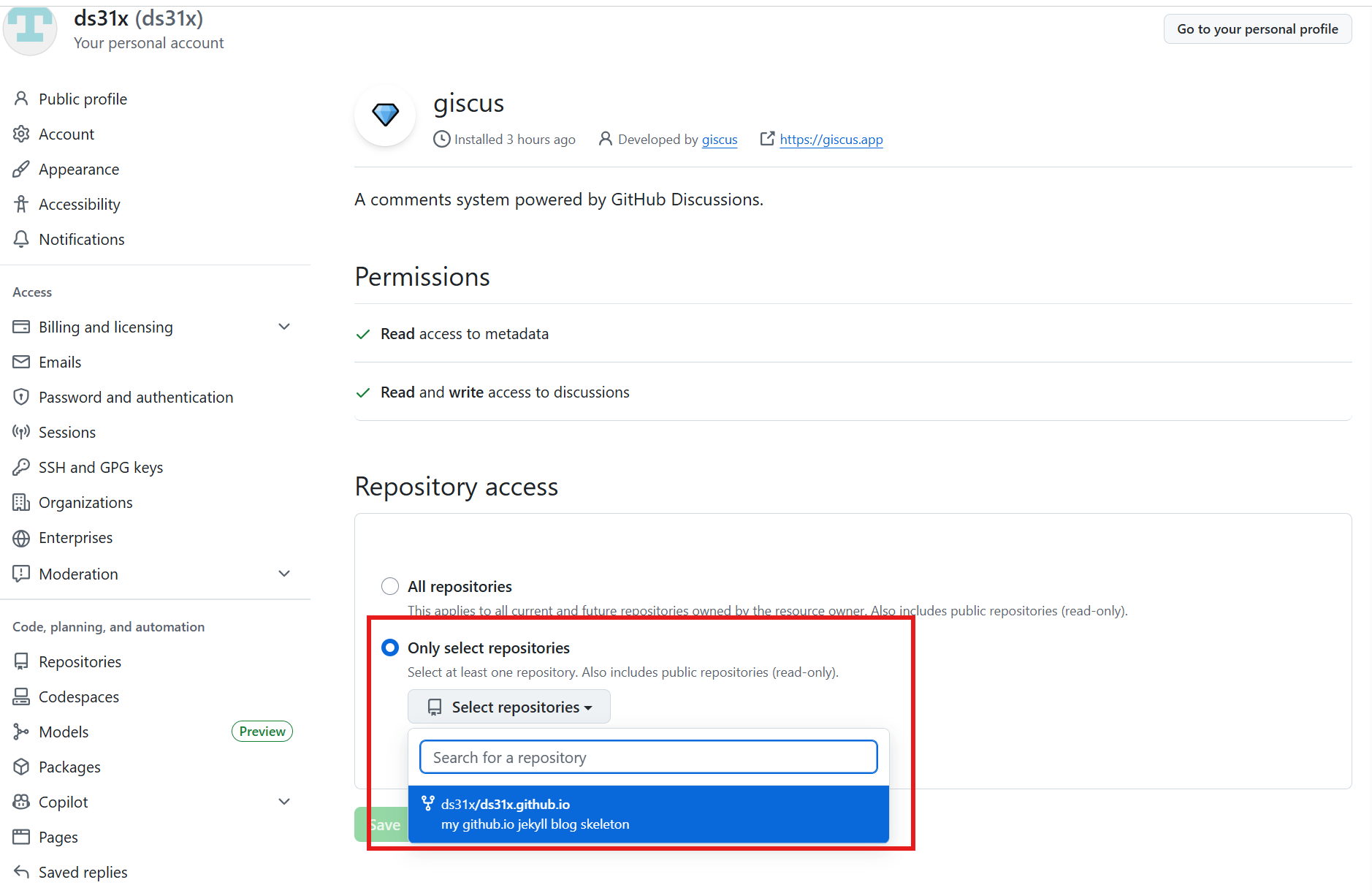Open Codespaces settings
Viewport: 1372px width, 896px height.
tap(79, 696)
